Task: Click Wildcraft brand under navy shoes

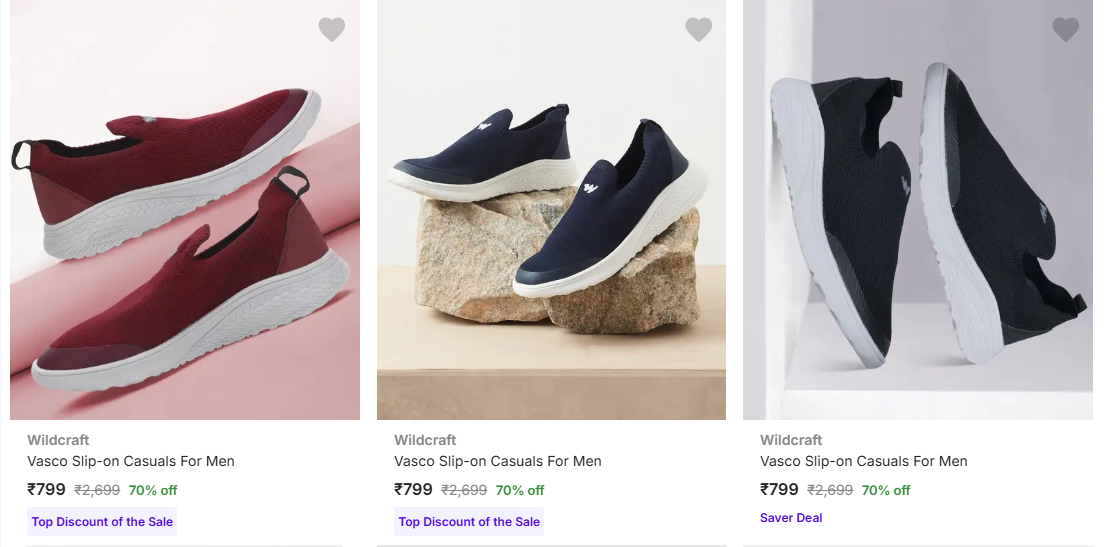Action: (x=425, y=440)
